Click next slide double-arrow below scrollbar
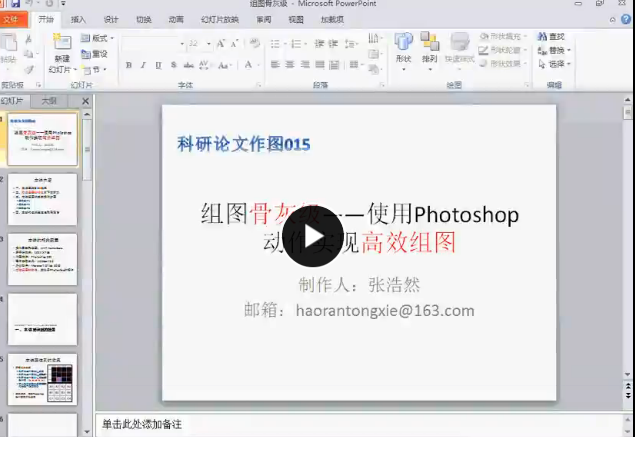Viewport: 635px width, 460px height. [x=628, y=394]
